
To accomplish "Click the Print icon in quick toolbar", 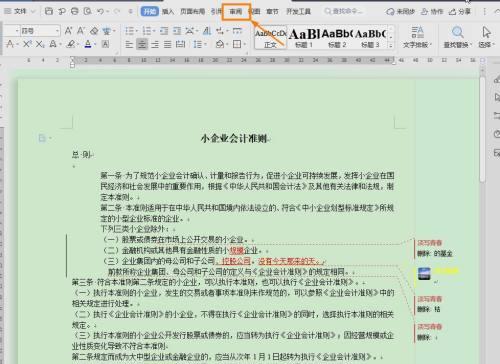I will 75,11.
